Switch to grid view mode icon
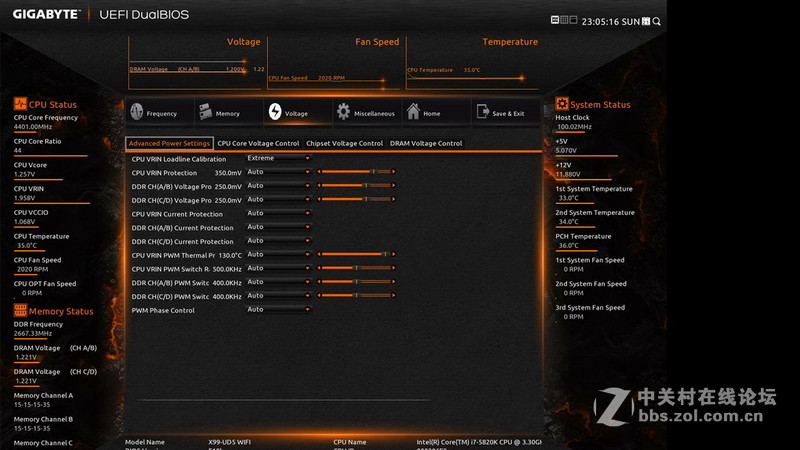The width and height of the screenshot is (800, 450). pos(564,20)
